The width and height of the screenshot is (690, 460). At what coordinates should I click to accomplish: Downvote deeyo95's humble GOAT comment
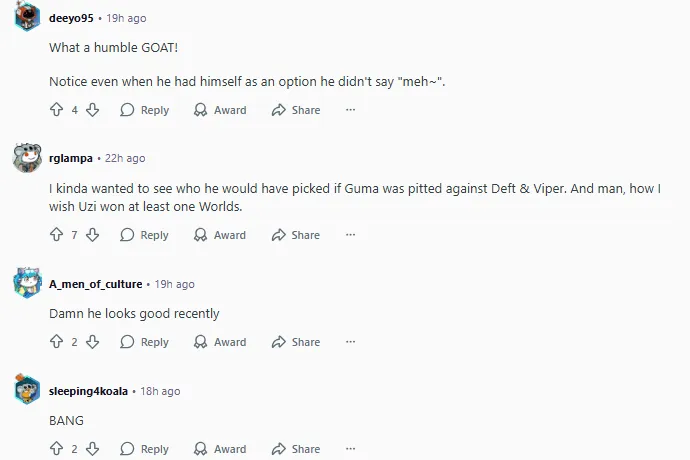pos(92,110)
